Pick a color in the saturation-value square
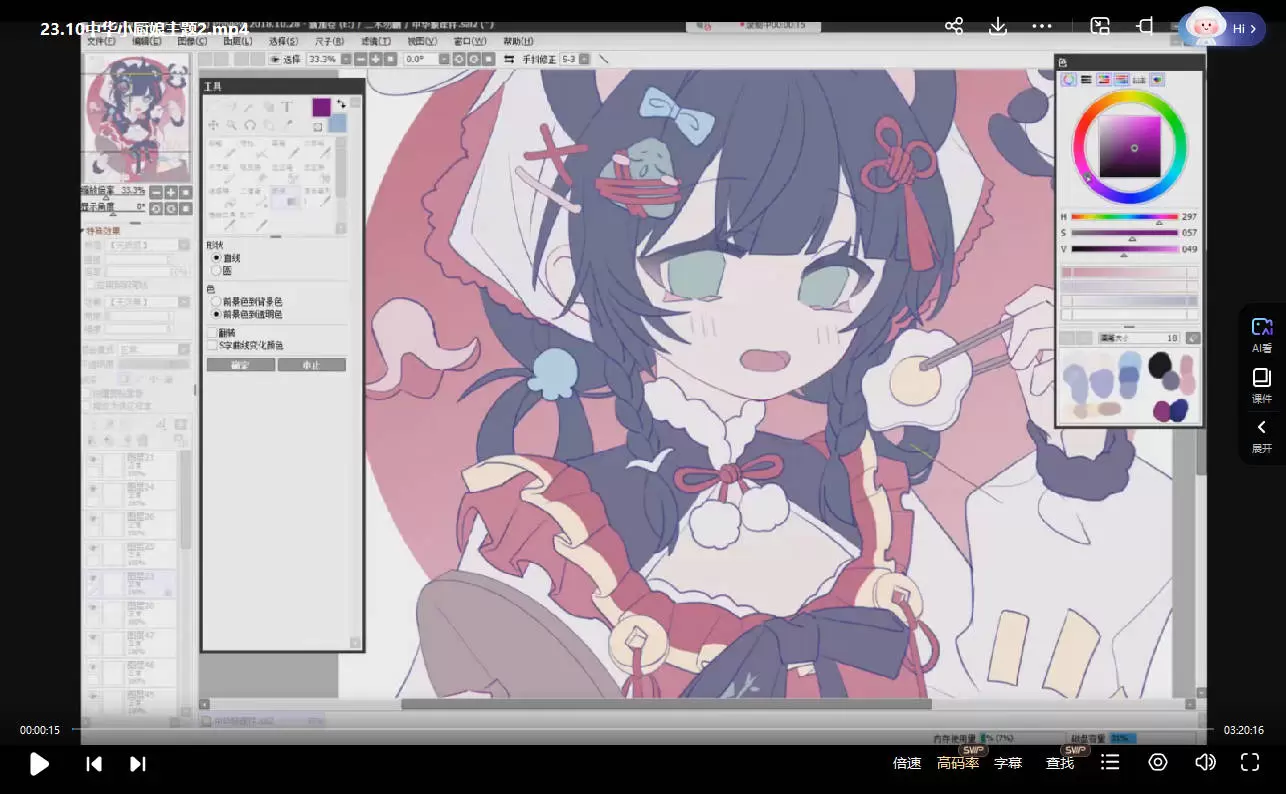 point(1130,147)
